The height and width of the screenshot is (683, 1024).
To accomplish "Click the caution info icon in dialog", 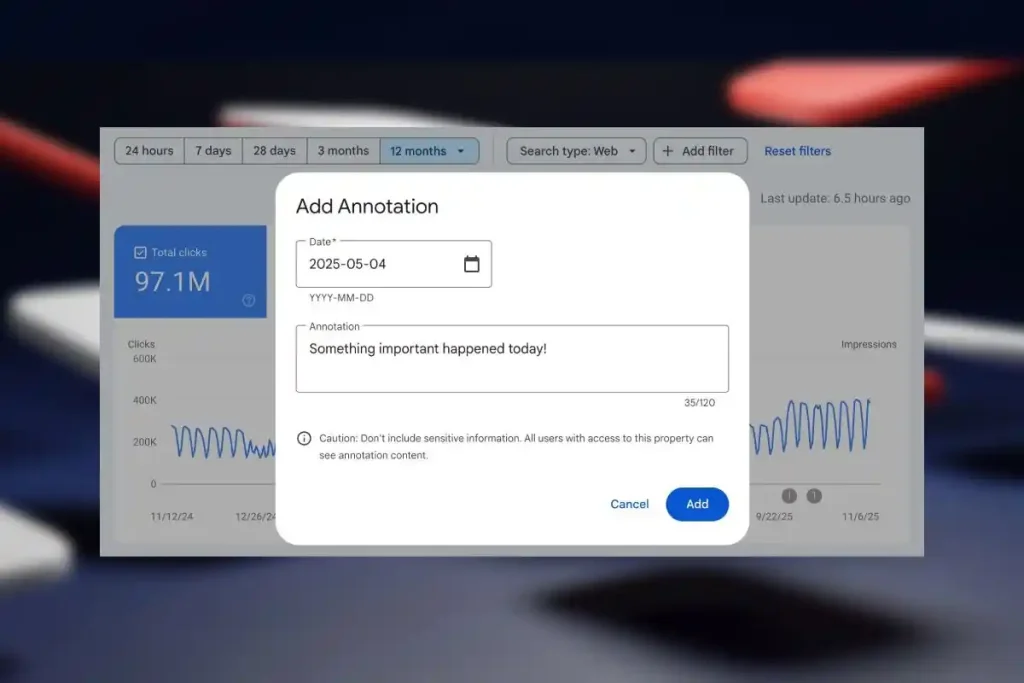I will 304,439.
